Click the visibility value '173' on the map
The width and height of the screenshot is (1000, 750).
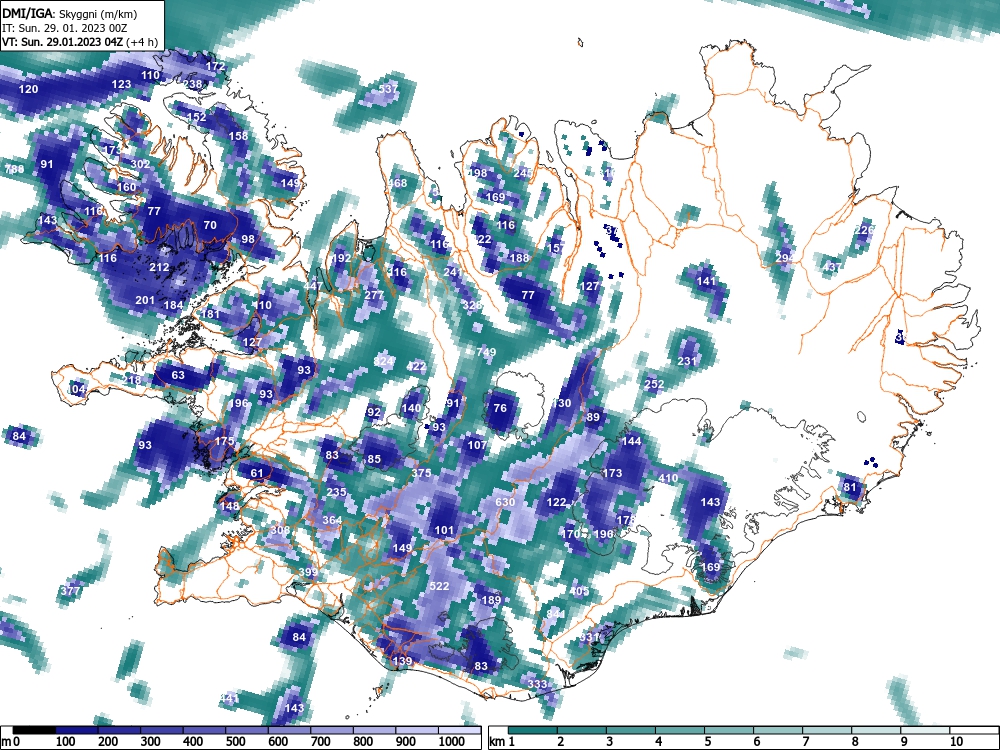[612, 473]
